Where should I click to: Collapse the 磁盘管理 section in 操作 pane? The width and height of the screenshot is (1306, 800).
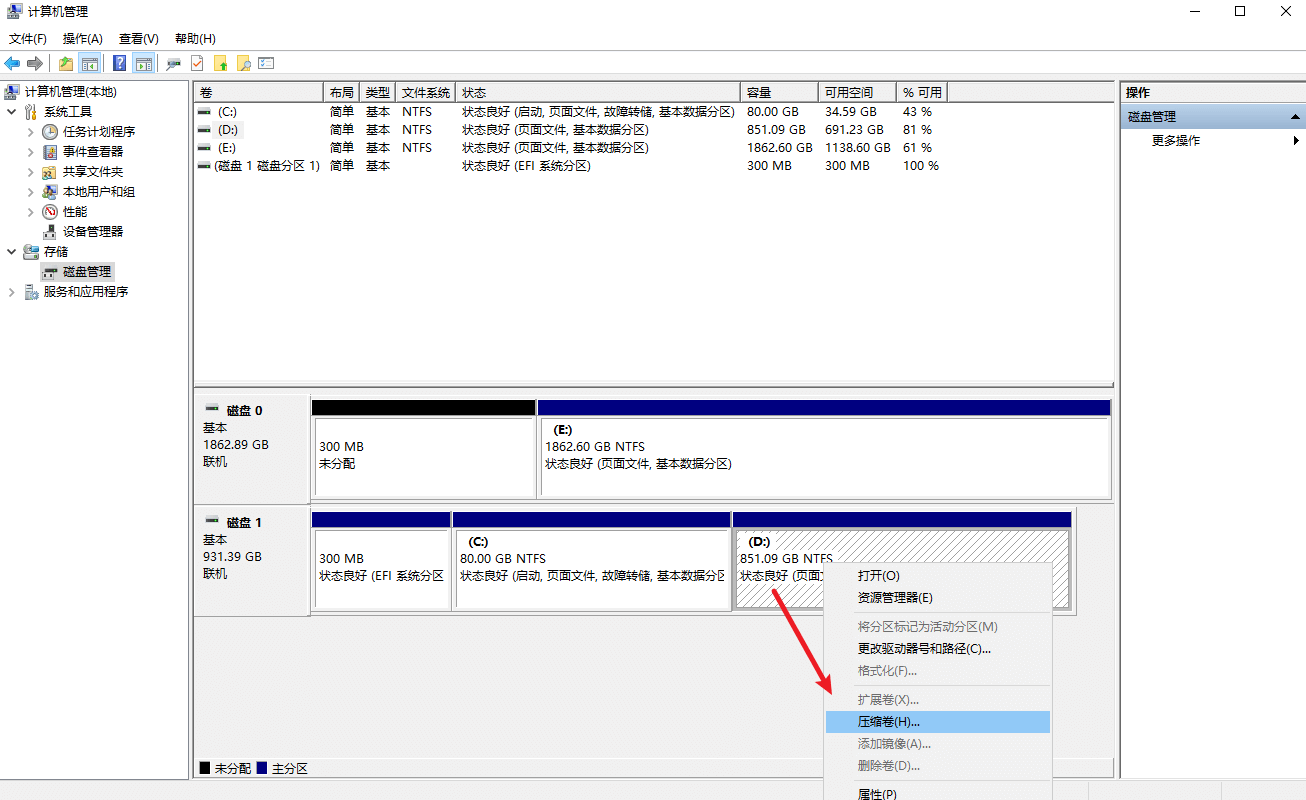pyautogui.click(x=1296, y=117)
